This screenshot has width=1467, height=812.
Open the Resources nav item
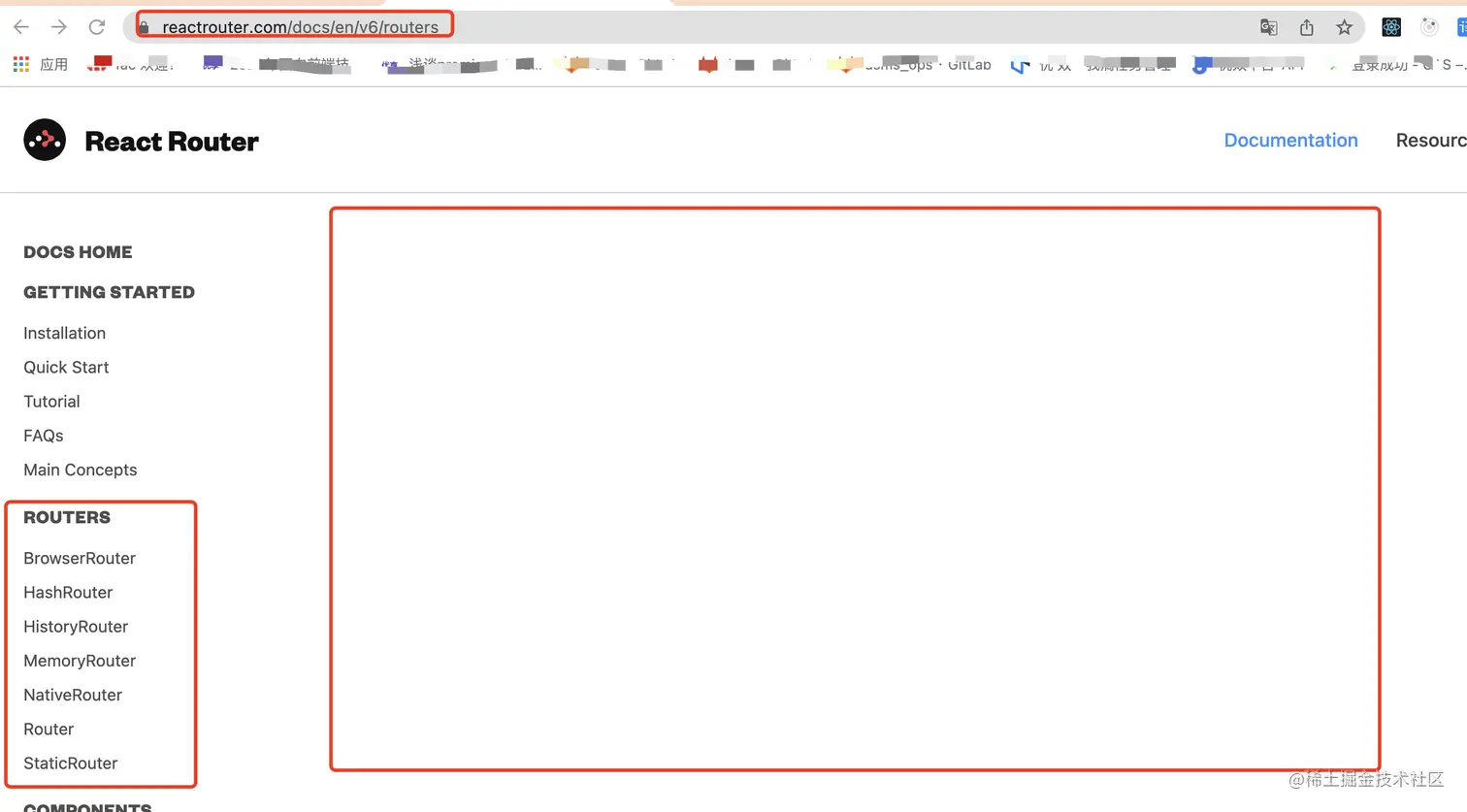pos(1431,141)
